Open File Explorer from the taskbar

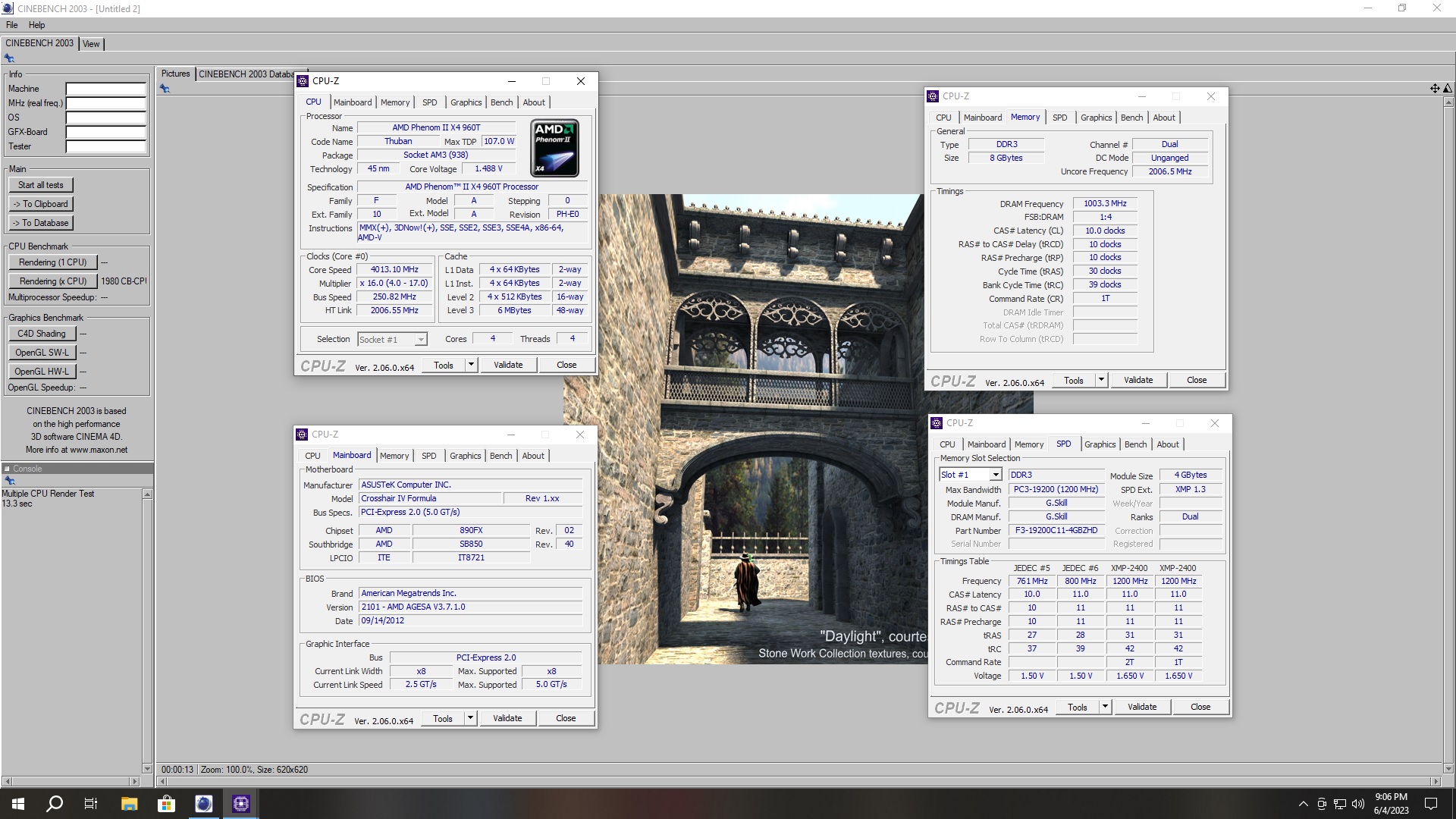(x=129, y=804)
